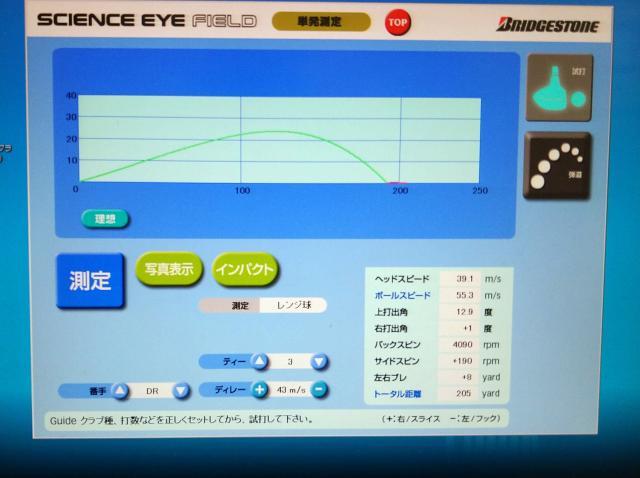Click up arrow next to 番手 club selector

coord(120,391)
